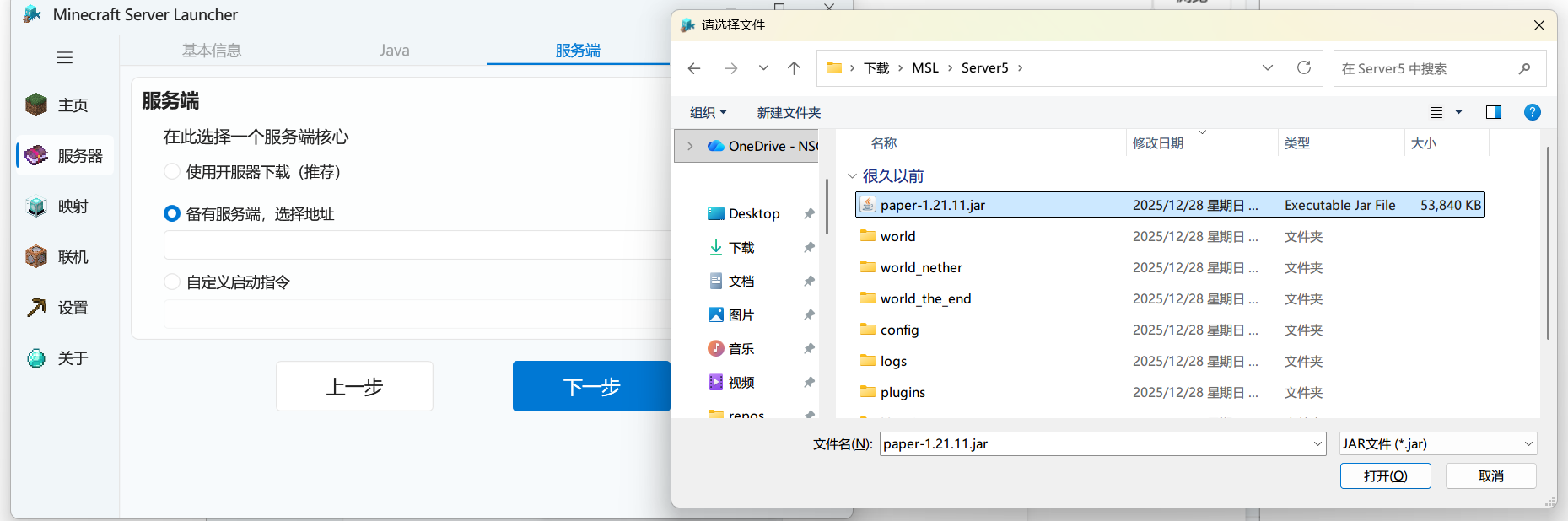Select 备有服务端，选择地址 radio option
This screenshot has width=1568, height=521.
[172, 214]
